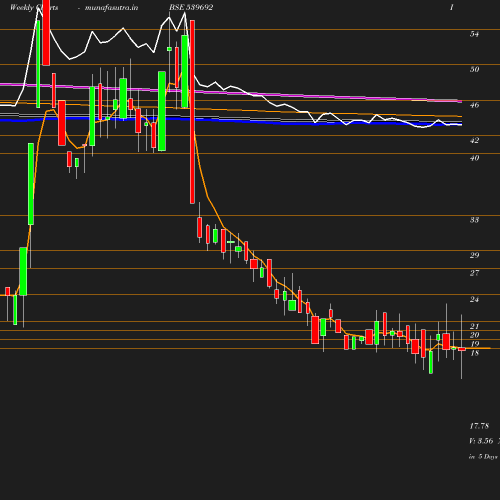Click the 21 price axis label

tap(474, 326)
